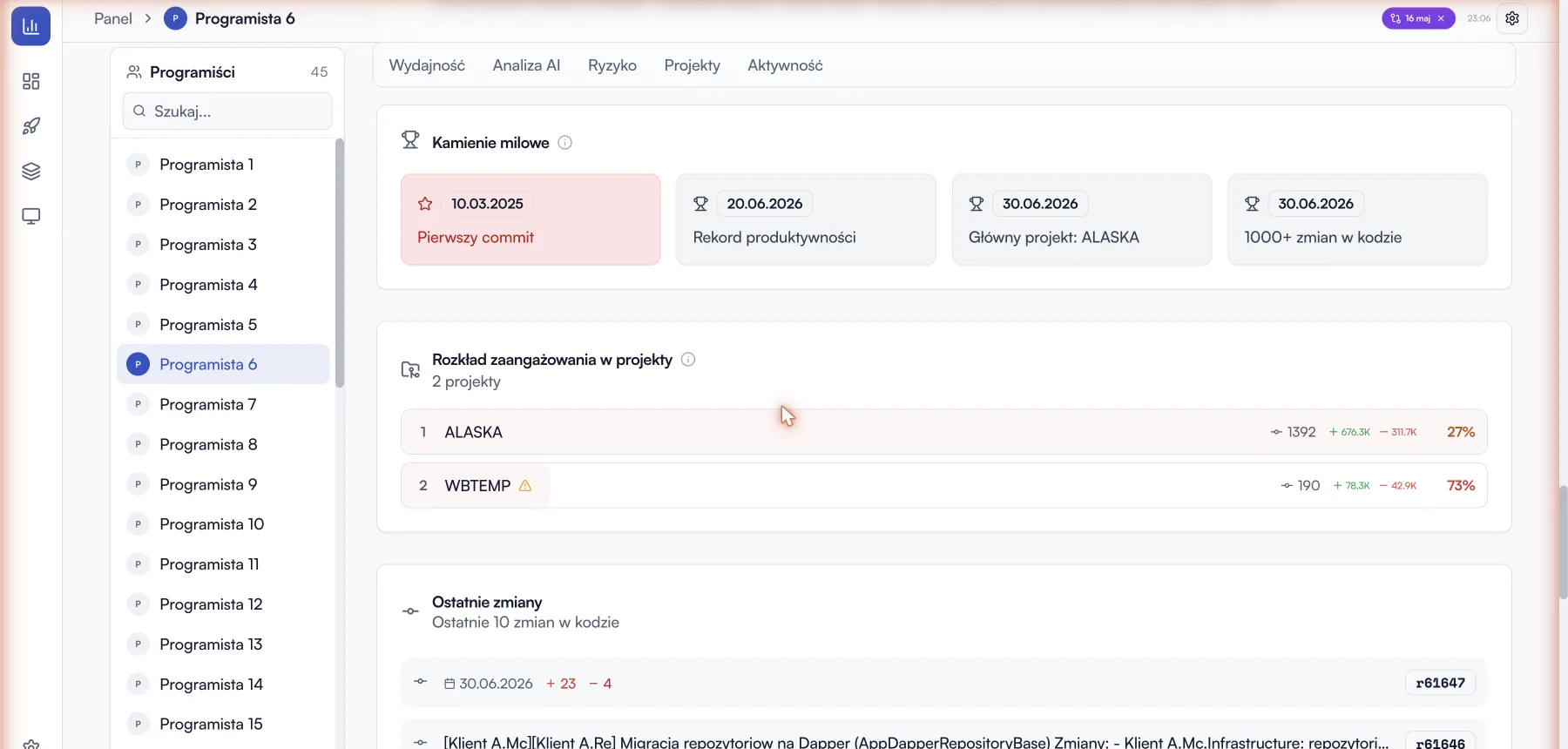Click the star icon on Pierwszy commit card
This screenshot has height=749, width=1568.
point(425,204)
